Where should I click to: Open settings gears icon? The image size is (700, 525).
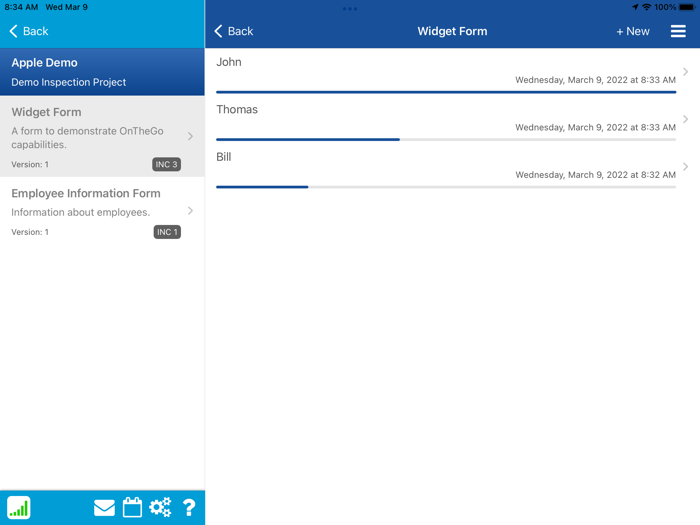pyautogui.click(x=160, y=508)
